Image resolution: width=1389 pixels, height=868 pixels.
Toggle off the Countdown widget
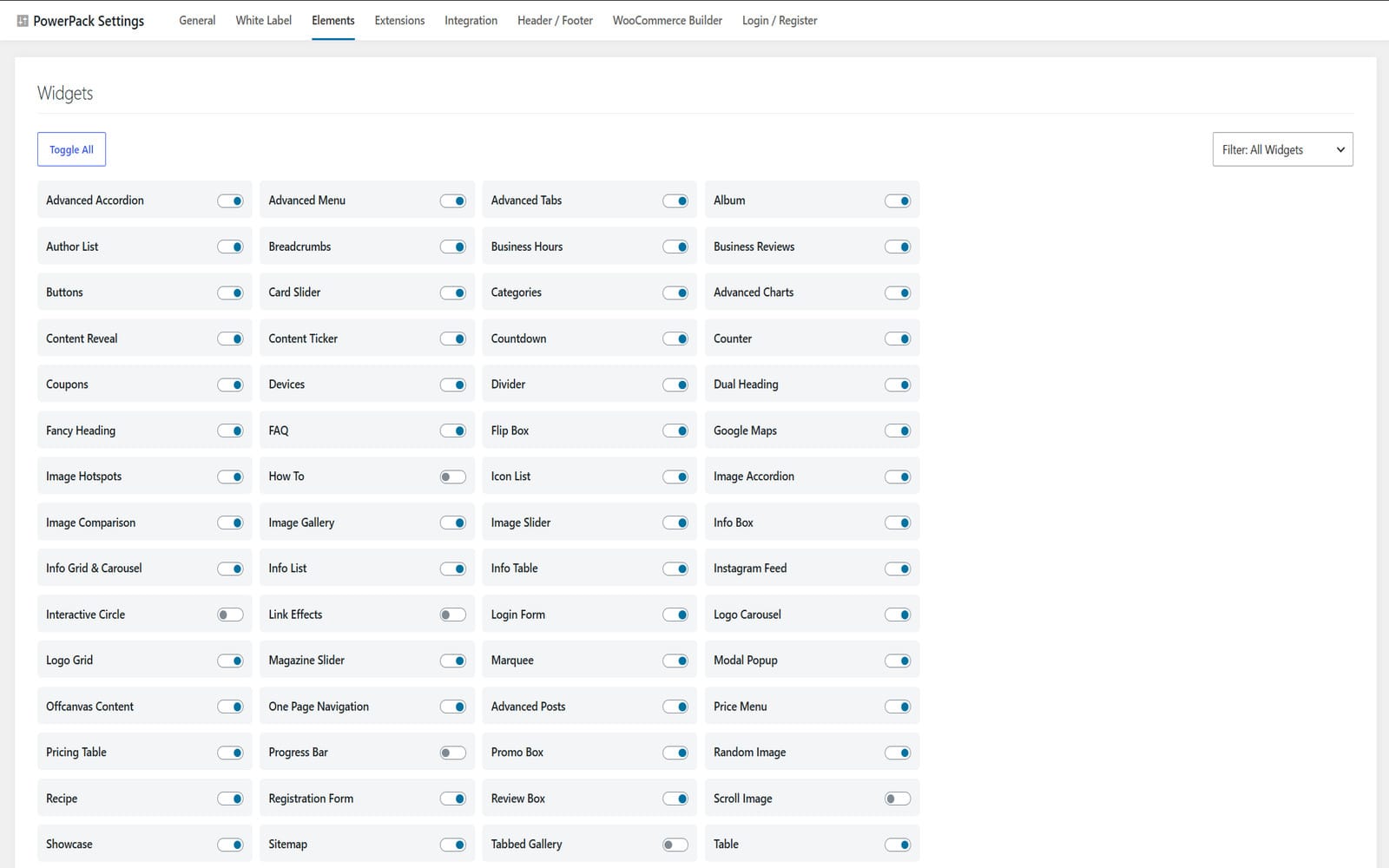pyautogui.click(x=675, y=339)
